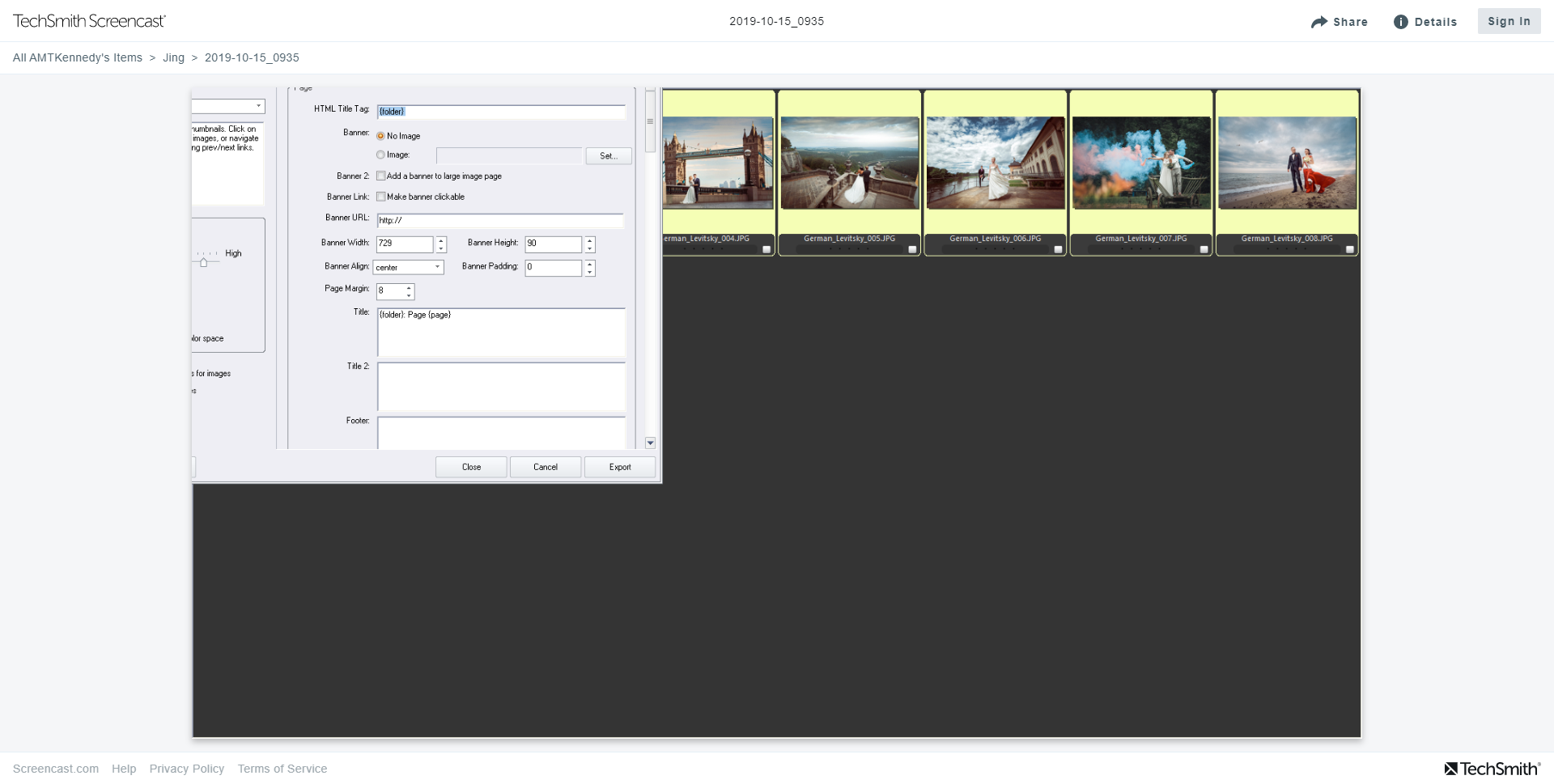The image size is (1554, 784).
Task: Click the Banner Padding value field
Action: tap(554, 268)
